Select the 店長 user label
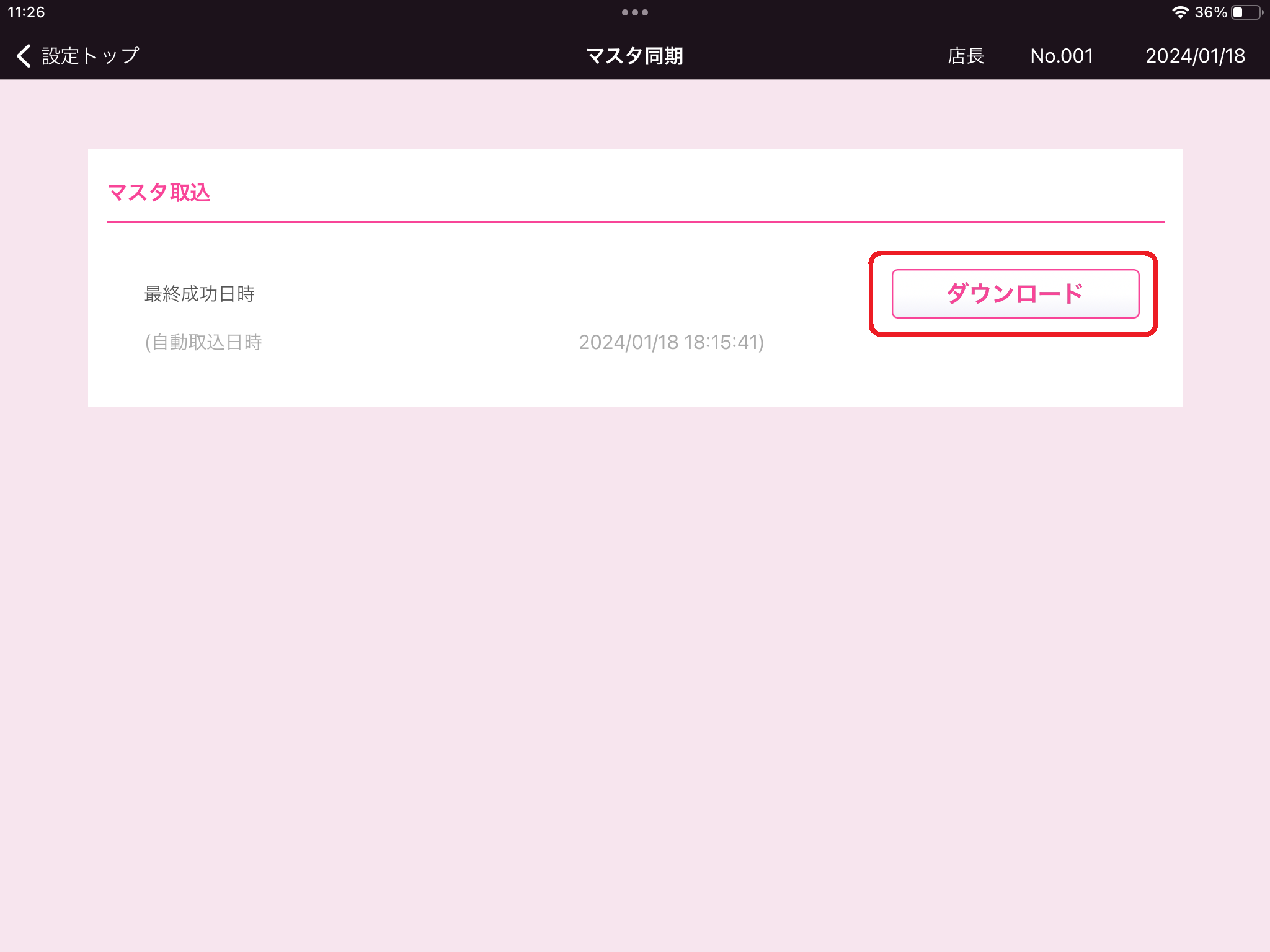 coord(966,56)
